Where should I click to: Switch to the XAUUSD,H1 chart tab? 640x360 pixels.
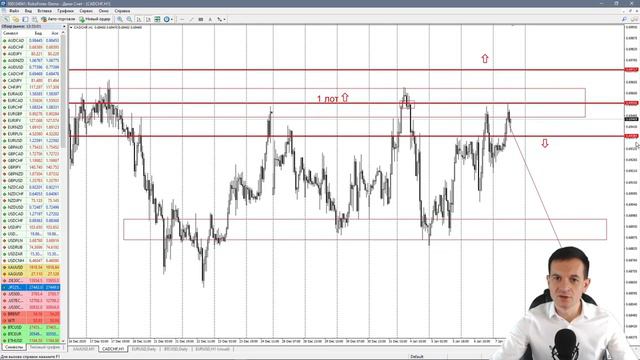coord(83,349)
